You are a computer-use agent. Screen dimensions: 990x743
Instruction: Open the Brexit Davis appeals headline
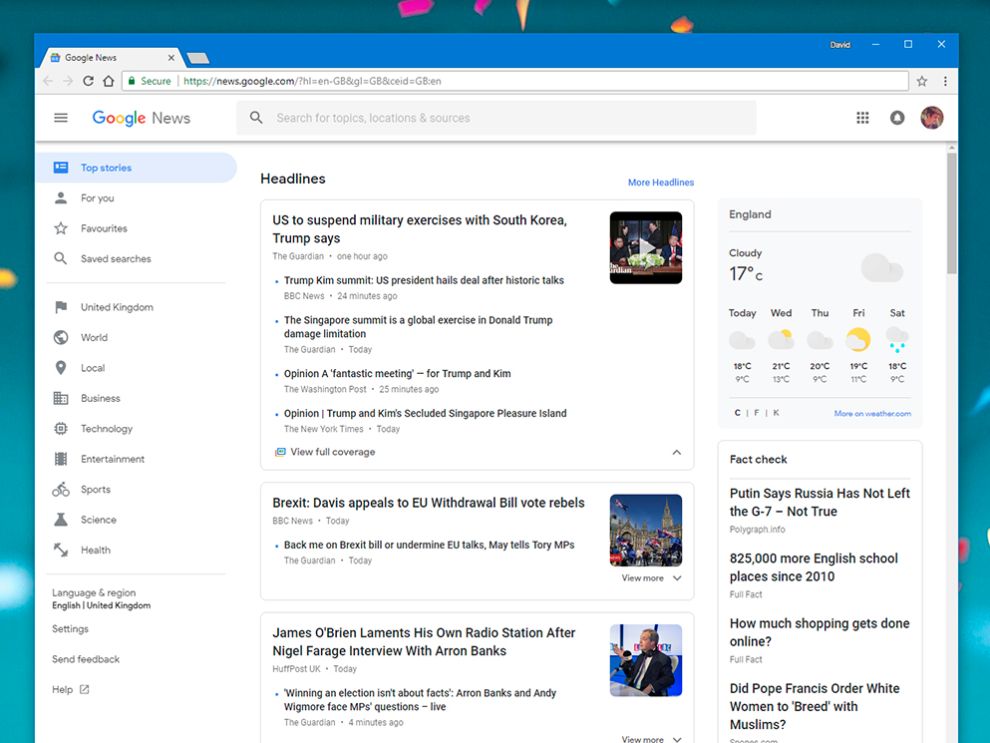click(x=428, y=502)
